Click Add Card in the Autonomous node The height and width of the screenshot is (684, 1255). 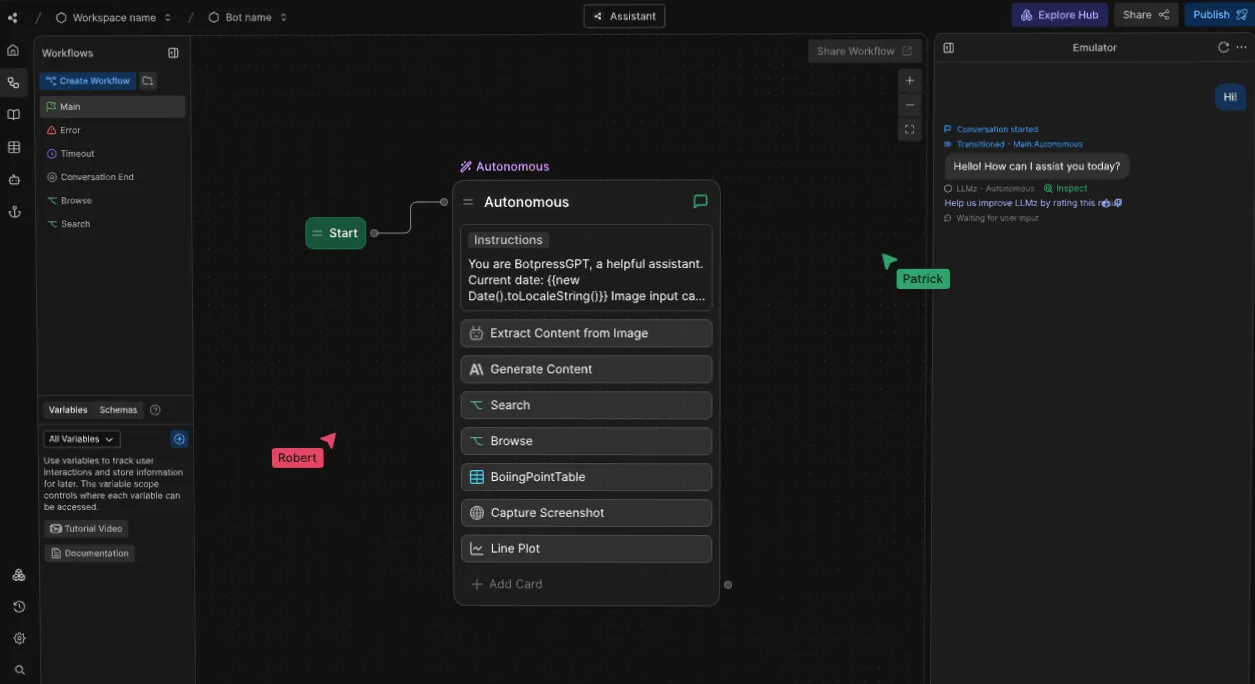click(x=507, y=584)
